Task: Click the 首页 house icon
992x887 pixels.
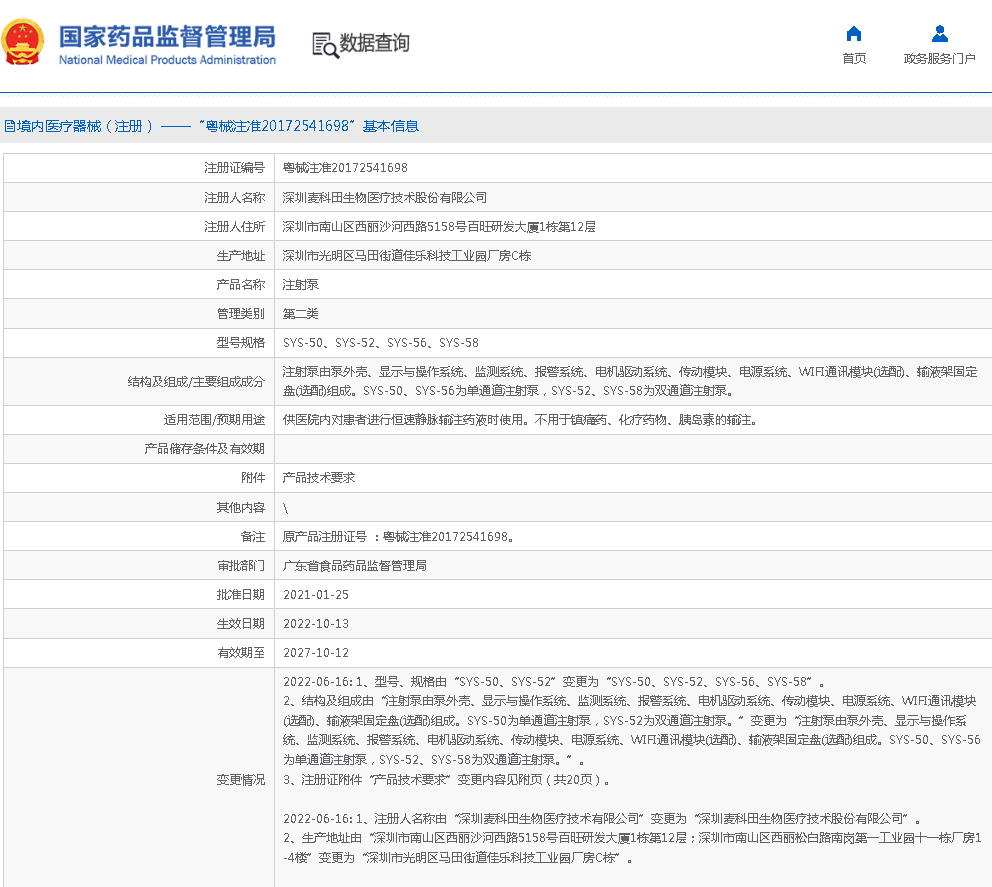Action: tap(854, 34)
